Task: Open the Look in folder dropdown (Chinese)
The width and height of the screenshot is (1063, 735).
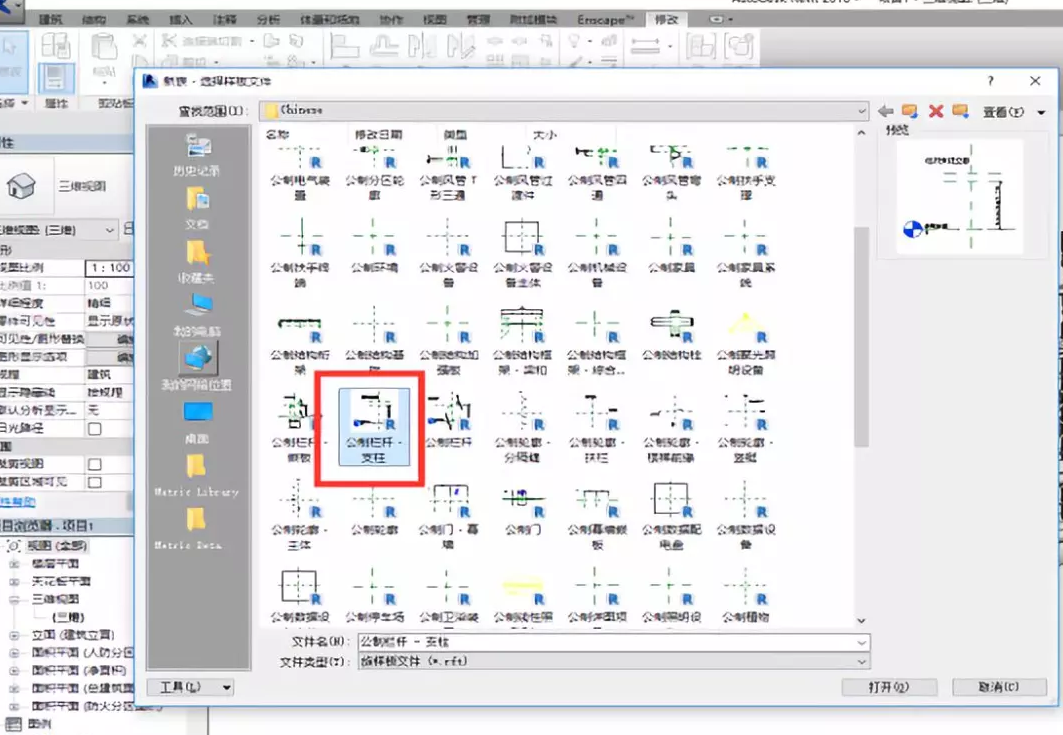Action: [x=564, y=111]
